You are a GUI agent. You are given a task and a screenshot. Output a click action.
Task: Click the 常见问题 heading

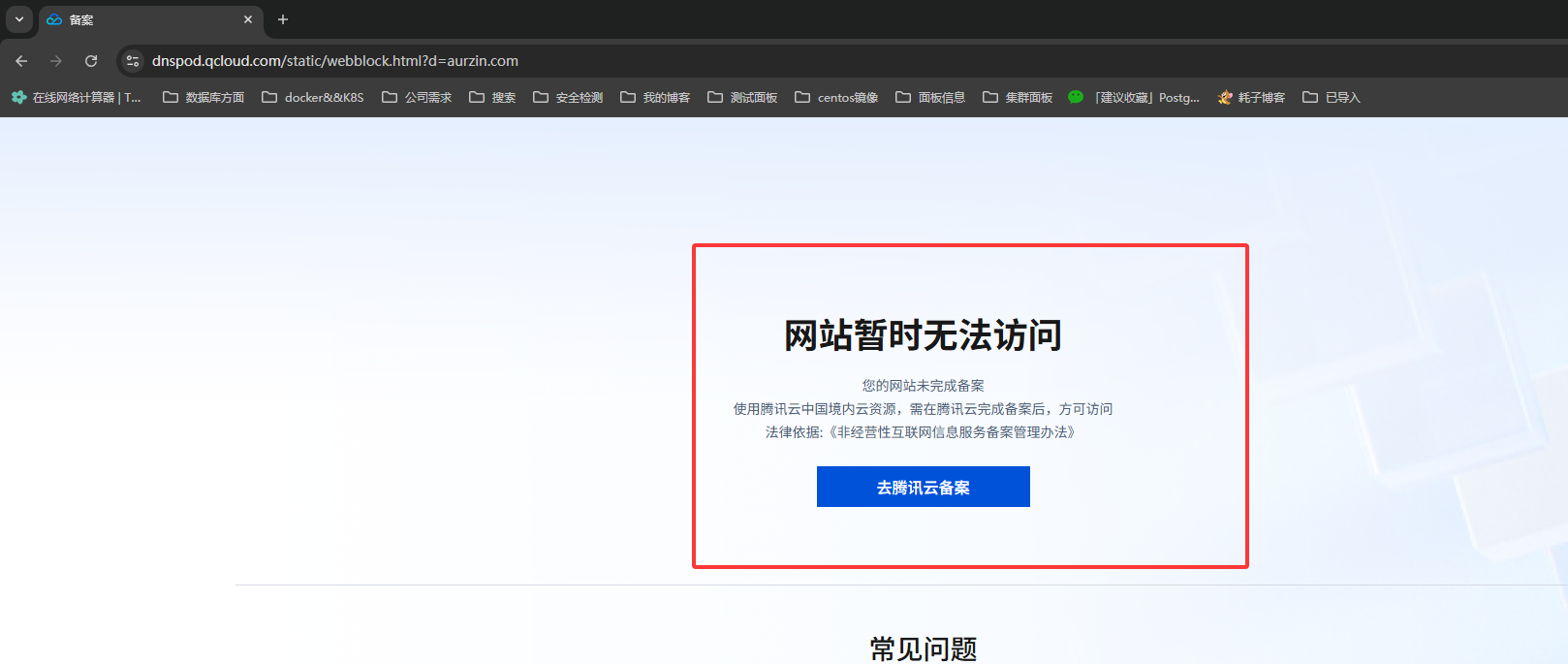coord(924,649)
